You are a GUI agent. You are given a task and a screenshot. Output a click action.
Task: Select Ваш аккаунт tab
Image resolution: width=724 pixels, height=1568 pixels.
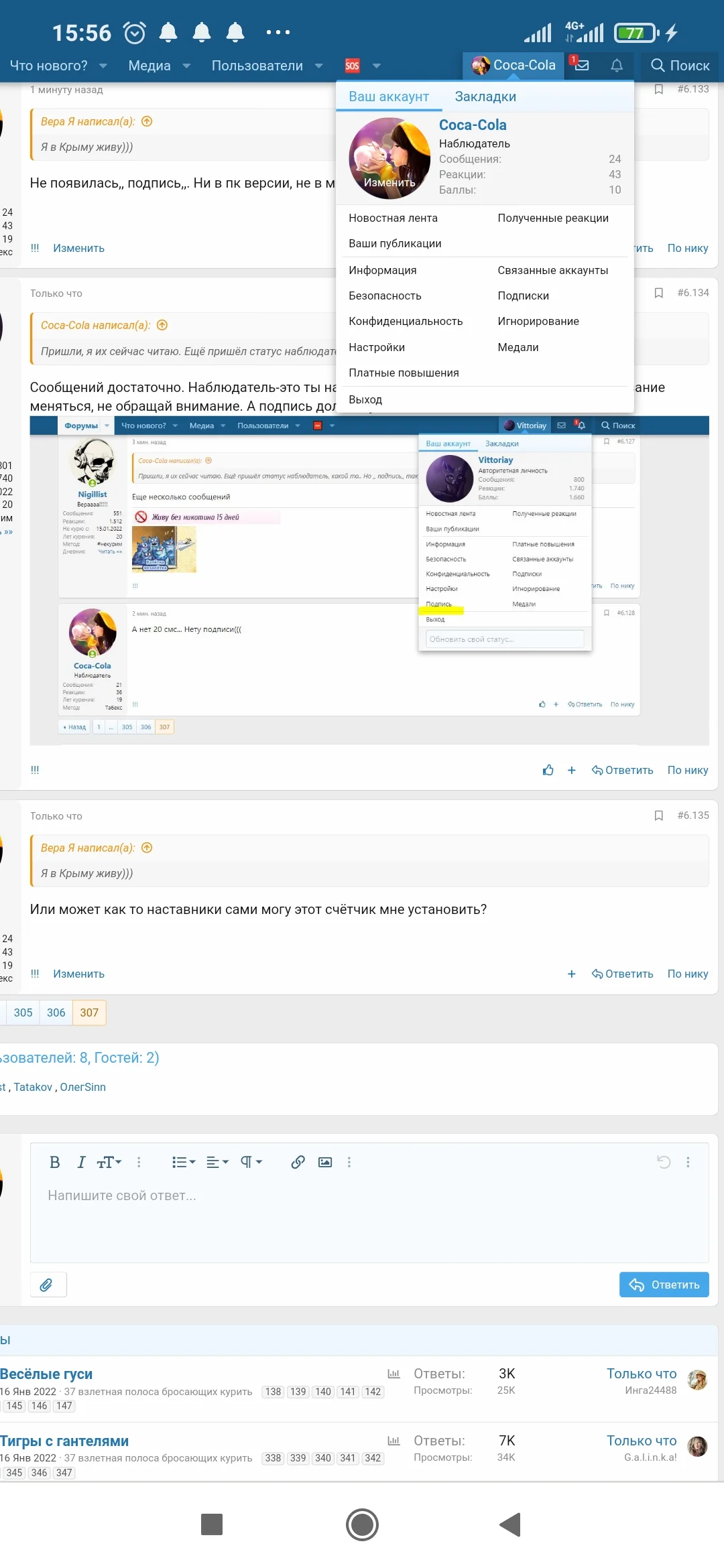389,96
